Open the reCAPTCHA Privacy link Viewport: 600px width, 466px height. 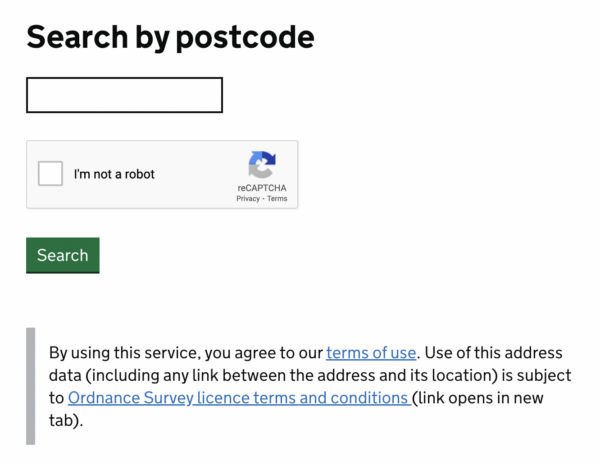[248, 199]
